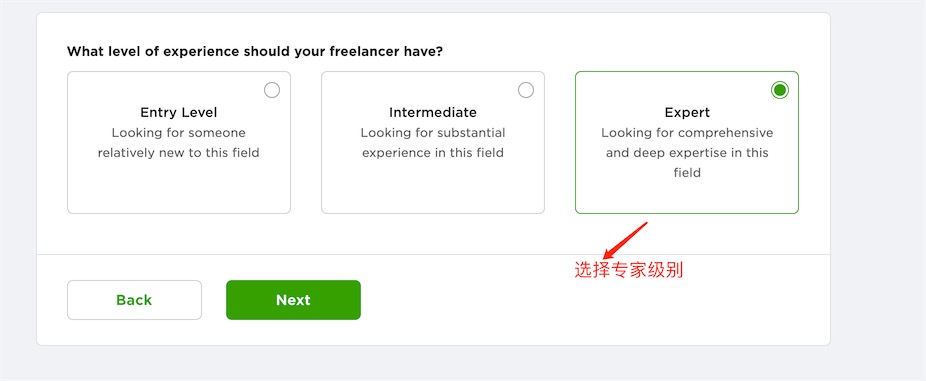
Task: Click the red Chinese annotation text
Action: point(629,271)
